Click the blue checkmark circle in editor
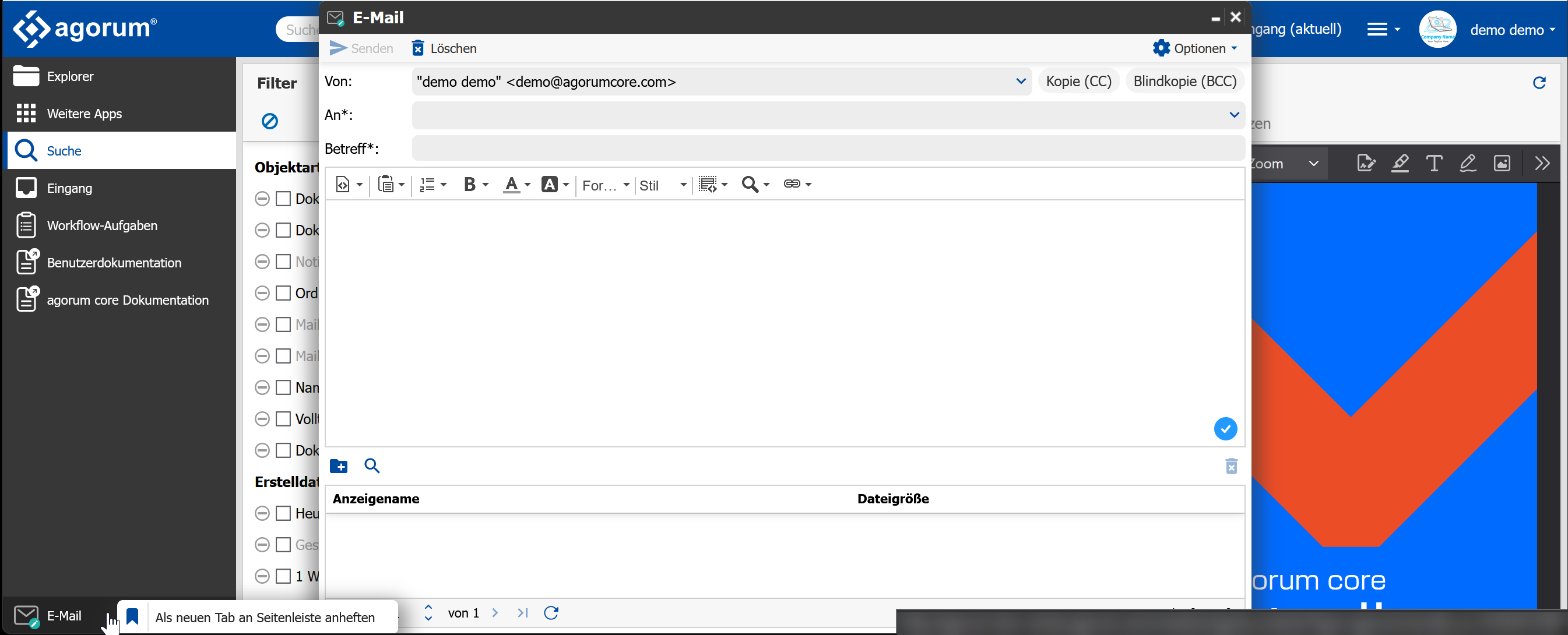This screenshot has width=1568, height=635. coord(1225,429)
